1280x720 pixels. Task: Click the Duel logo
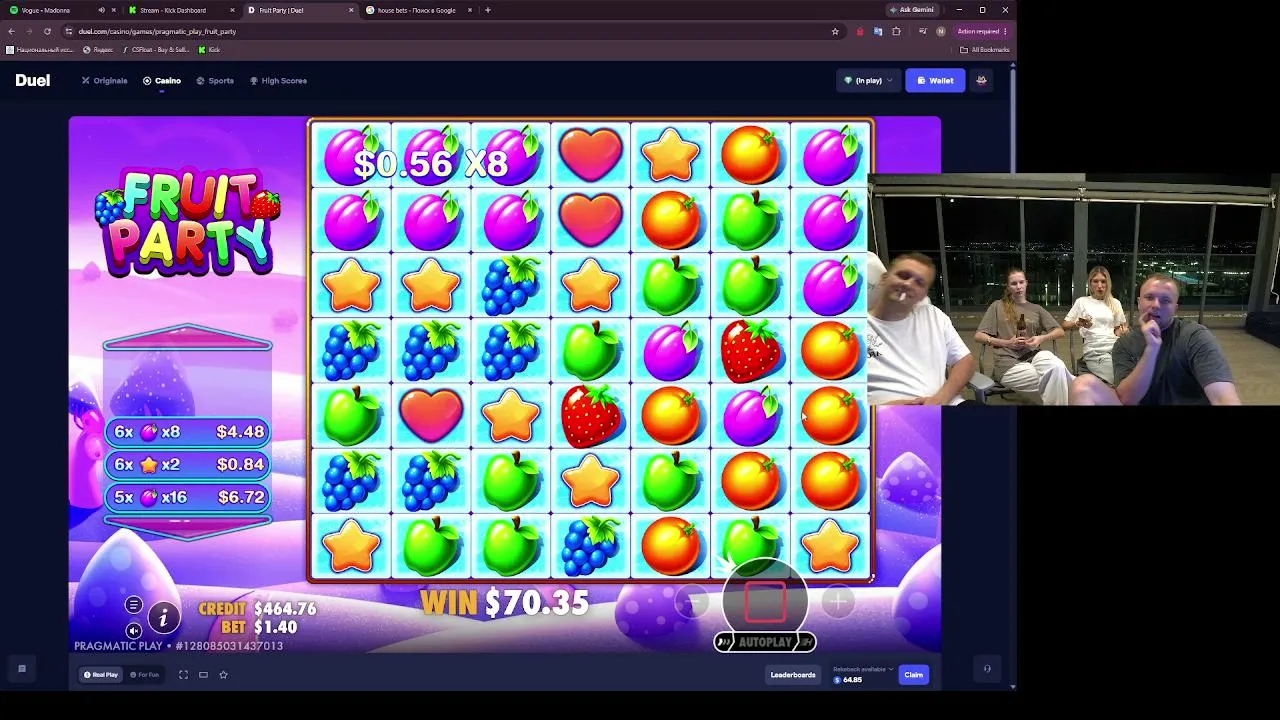coord(32,80)
